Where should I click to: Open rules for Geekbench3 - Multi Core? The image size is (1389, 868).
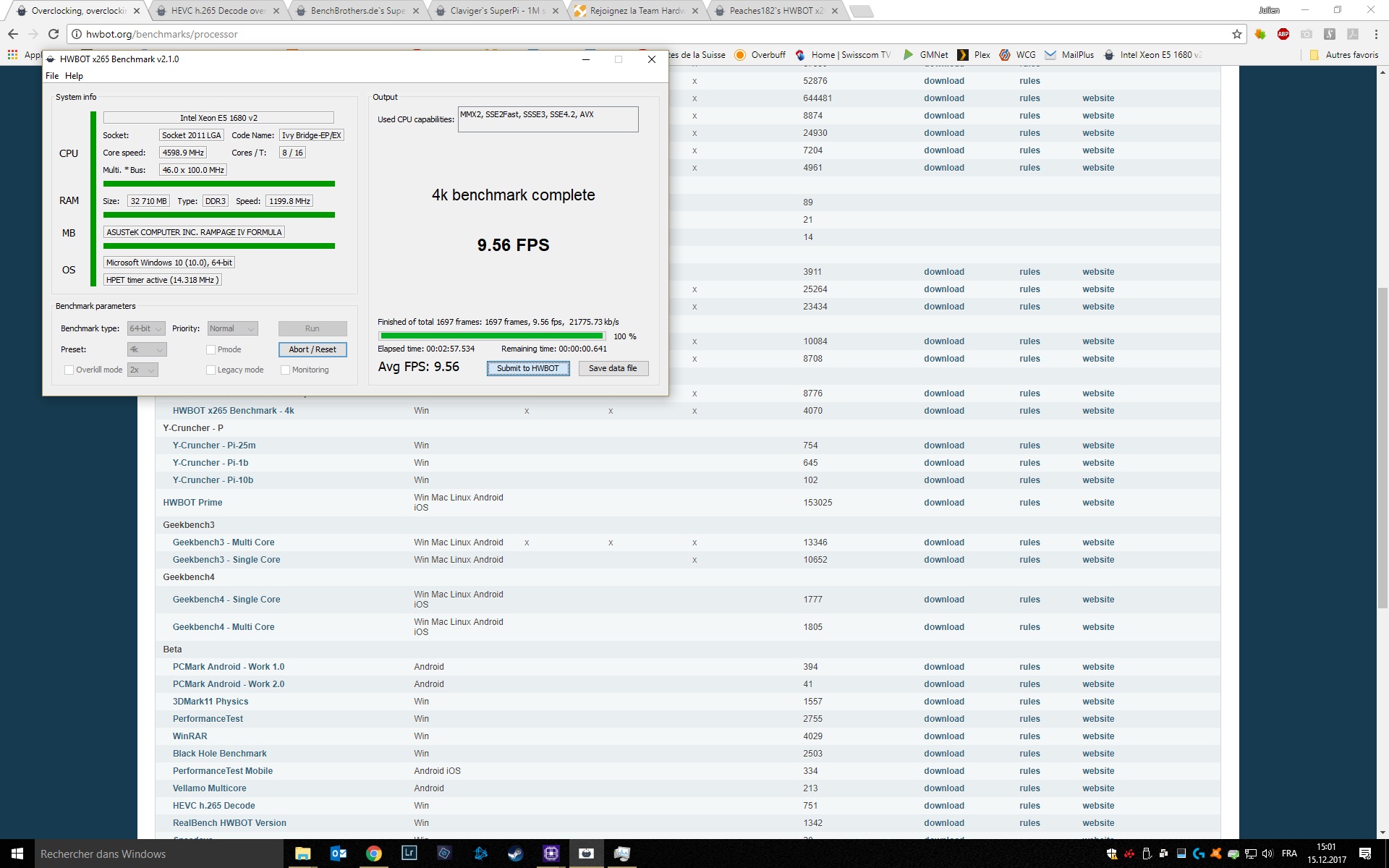pos(1029,542)
